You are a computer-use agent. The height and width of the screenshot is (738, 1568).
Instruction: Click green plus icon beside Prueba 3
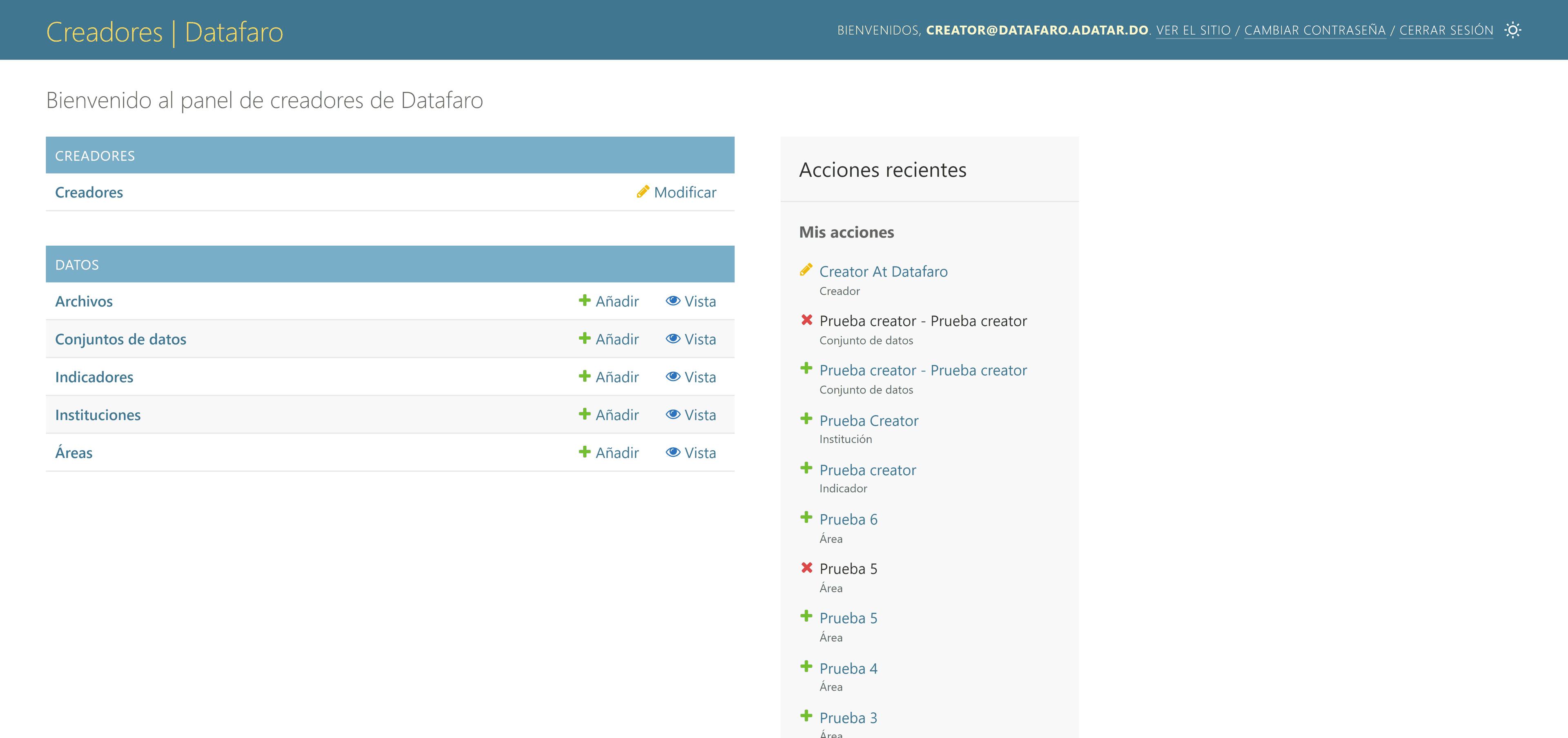point(806,716)
